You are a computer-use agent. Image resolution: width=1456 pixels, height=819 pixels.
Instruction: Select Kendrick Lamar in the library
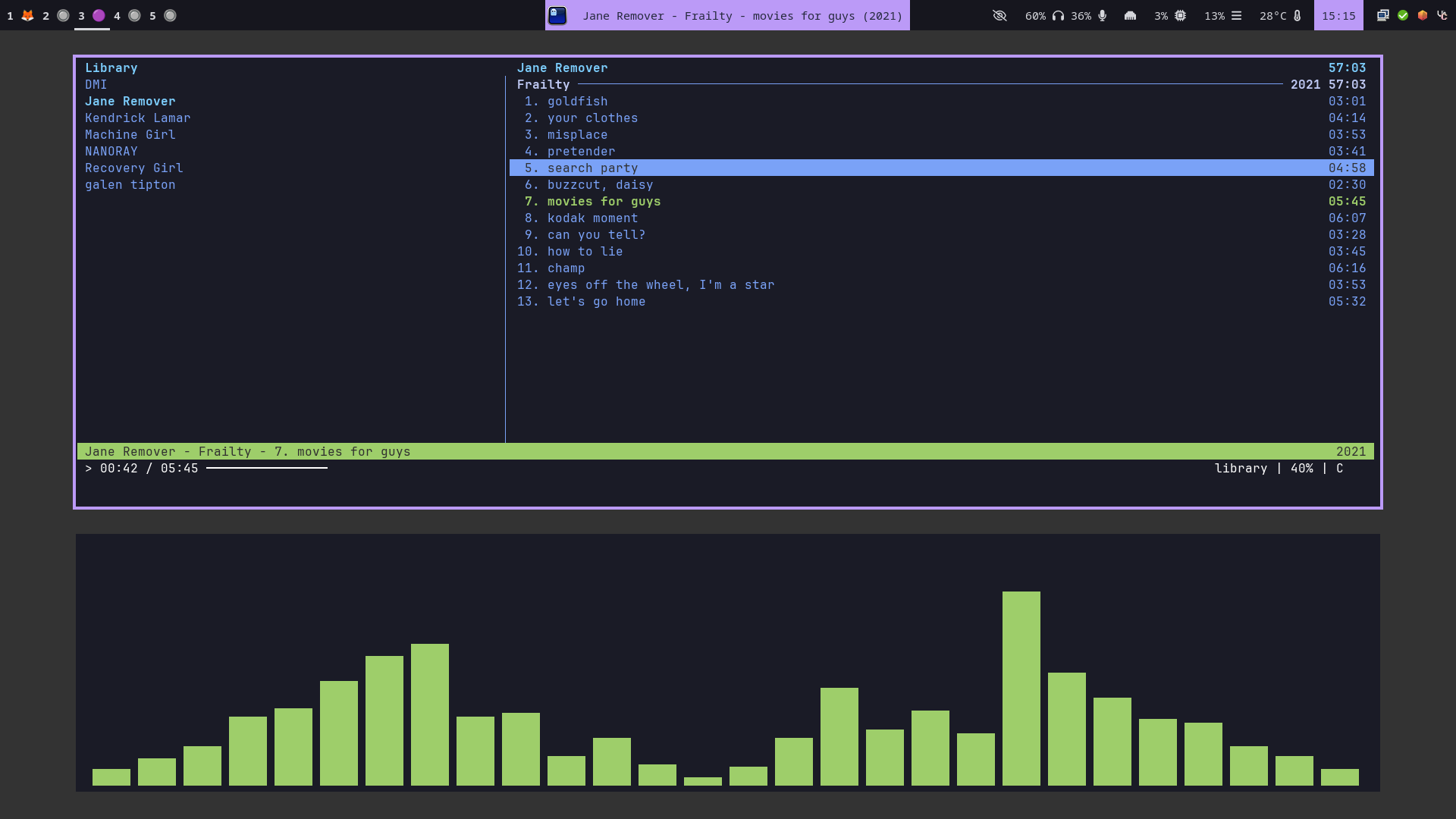coord(137,118)
